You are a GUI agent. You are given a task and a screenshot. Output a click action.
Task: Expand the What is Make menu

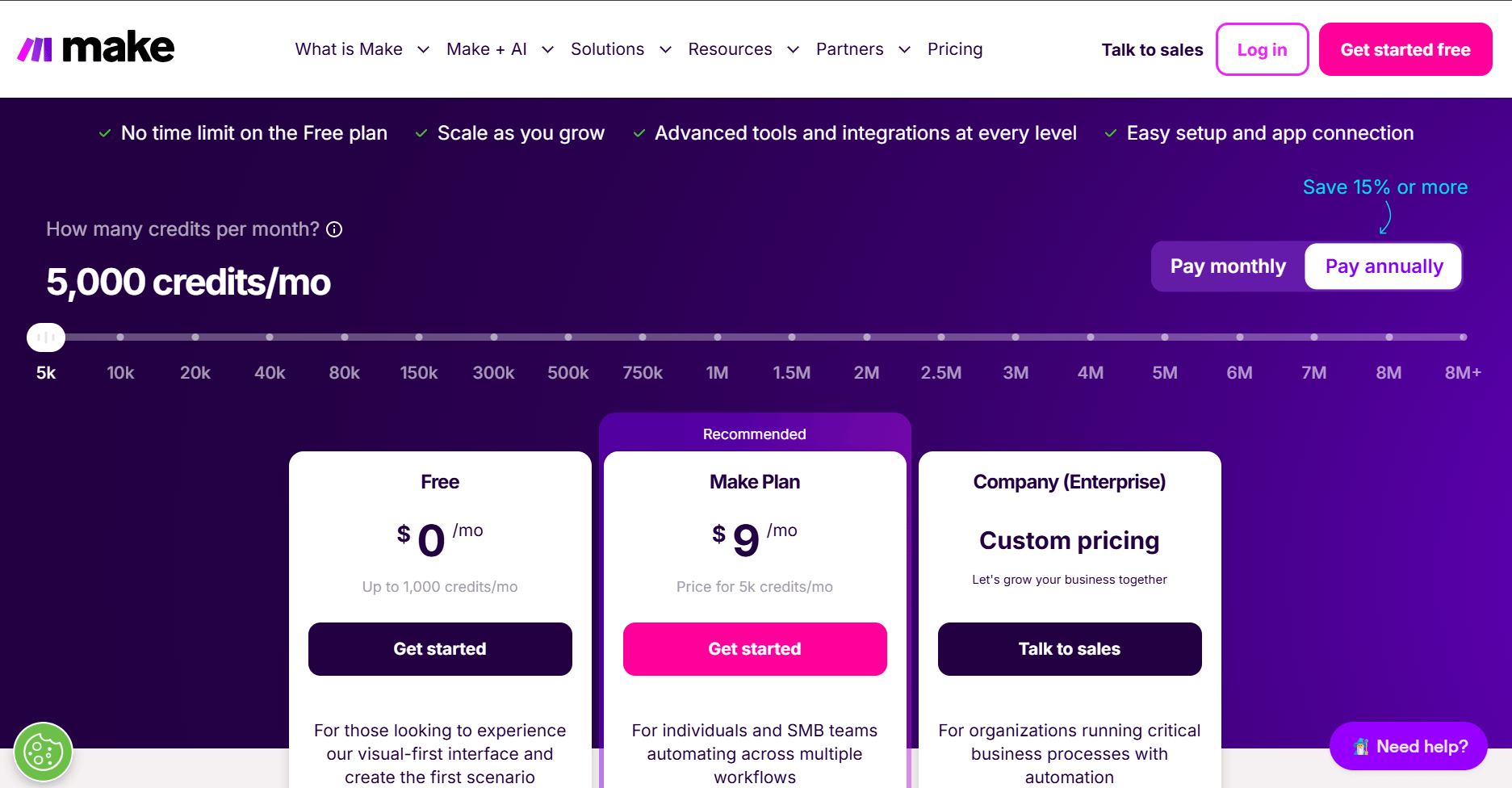point(362,49)
